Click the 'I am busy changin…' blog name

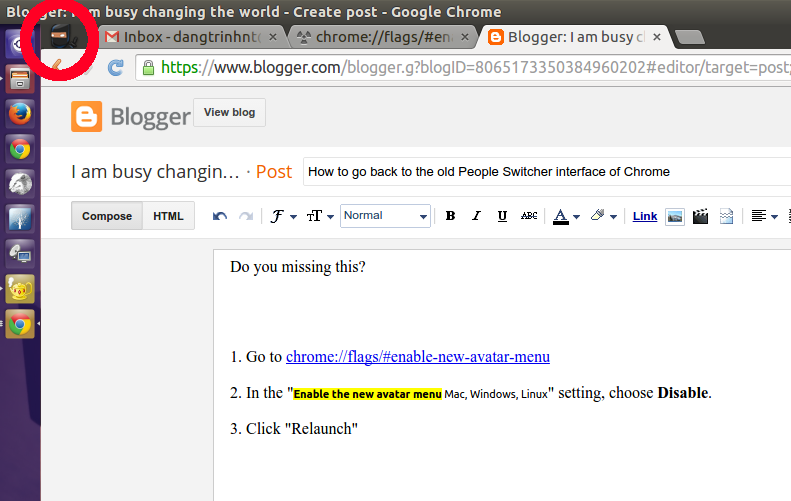(x=155, y=172)
